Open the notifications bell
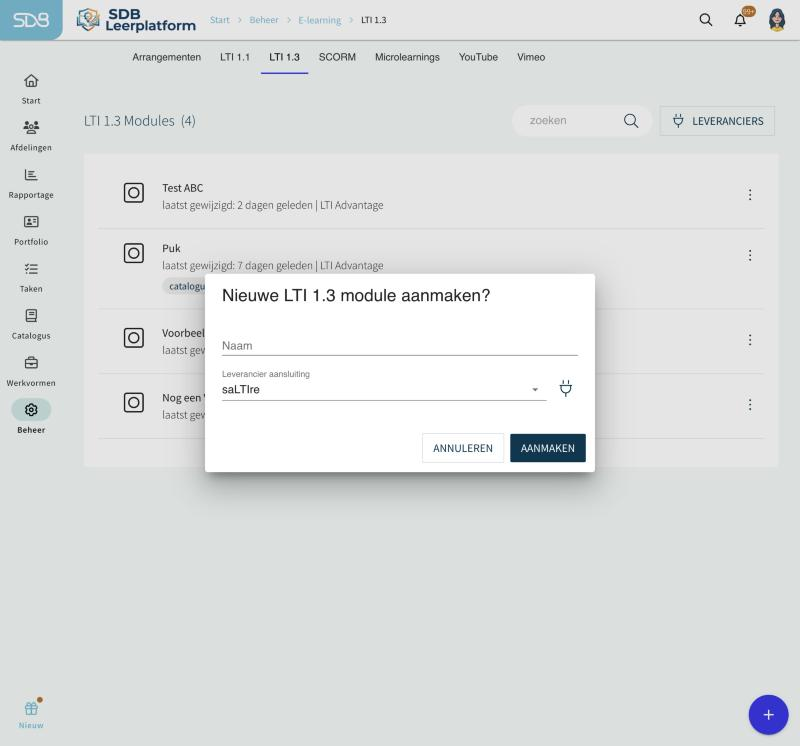The width and height of the screenshot is (800, 746). point(740,20)
